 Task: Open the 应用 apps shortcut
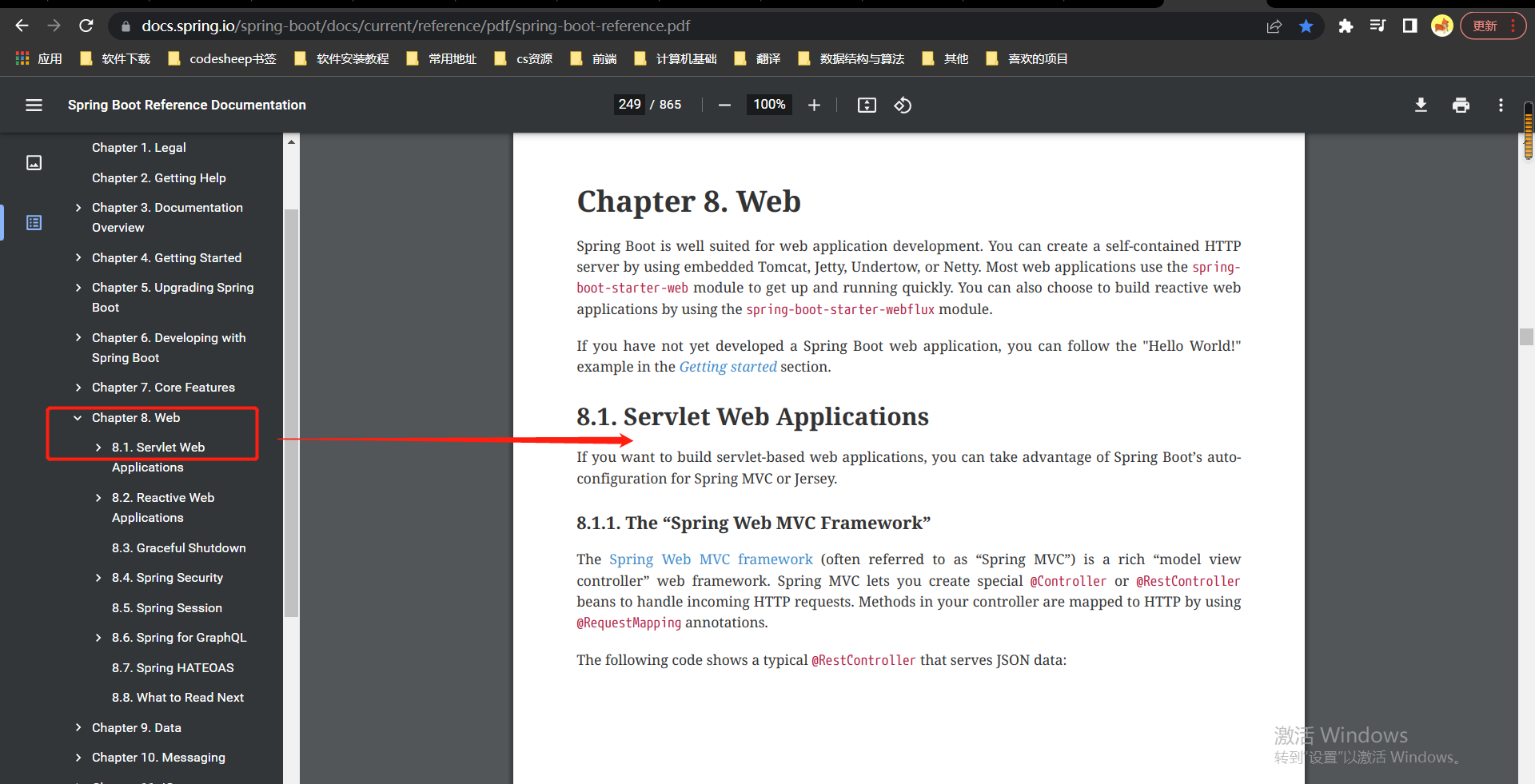[x=38, y=58]
